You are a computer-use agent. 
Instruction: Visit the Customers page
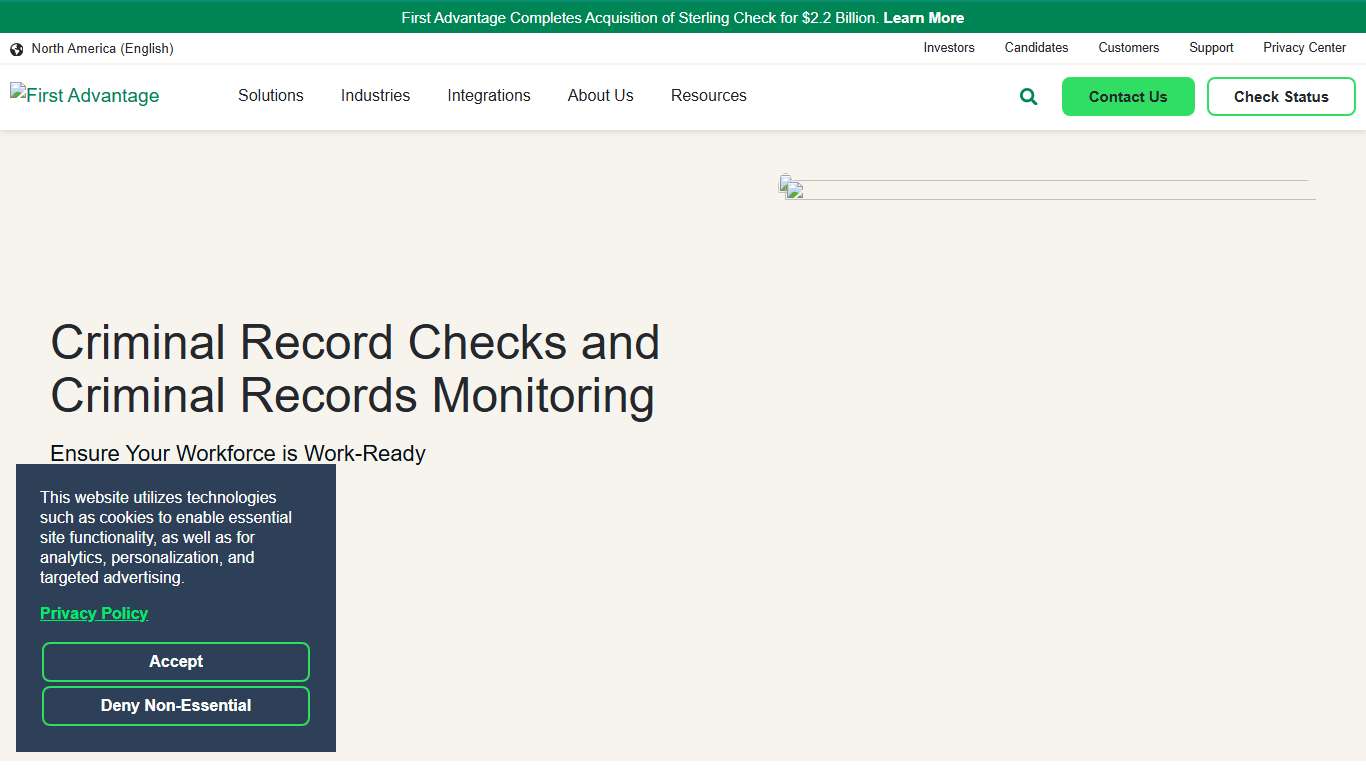1128,48
